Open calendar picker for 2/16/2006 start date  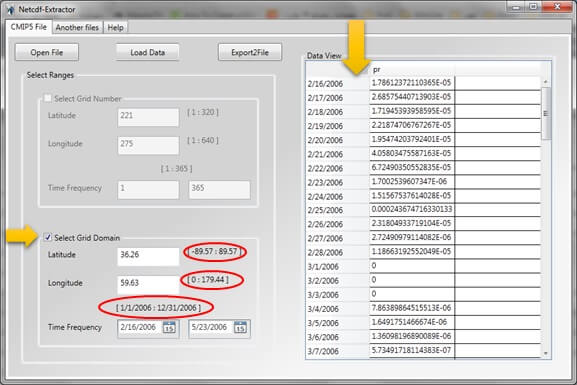coord(169,327)
